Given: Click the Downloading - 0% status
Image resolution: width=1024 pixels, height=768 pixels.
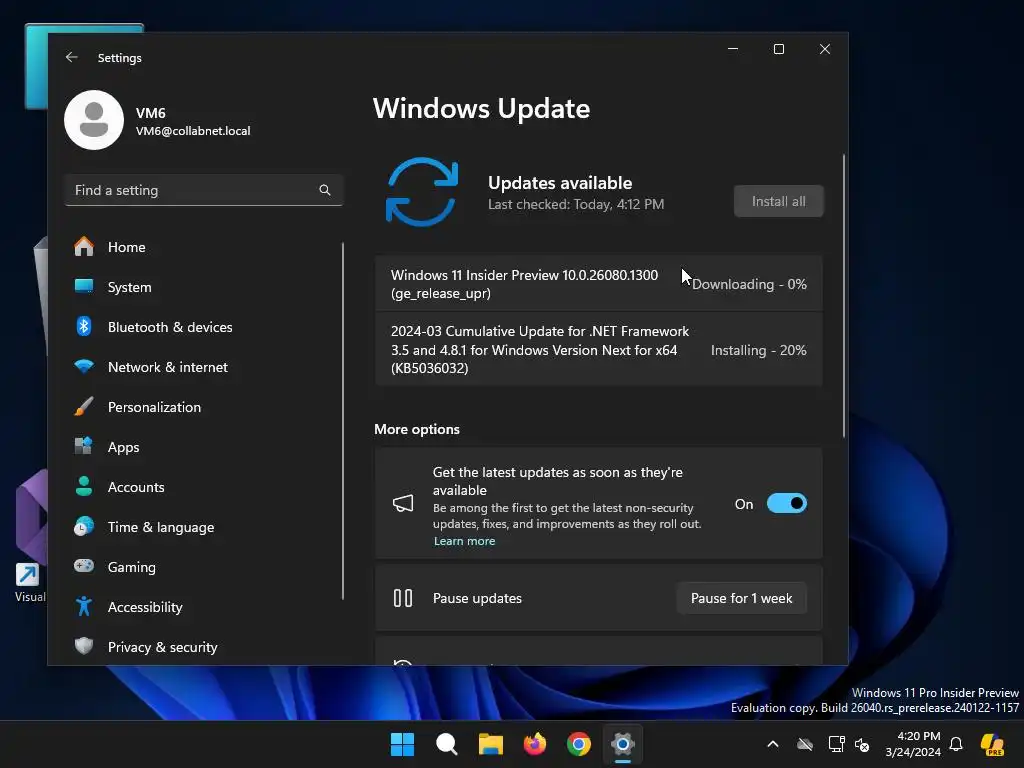Looking at the screenshot, I should tap(749, 284).
